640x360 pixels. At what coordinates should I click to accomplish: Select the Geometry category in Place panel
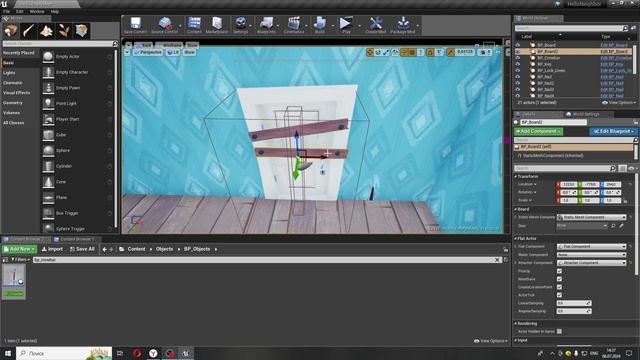pyautogui.click(x=13, y=103)
